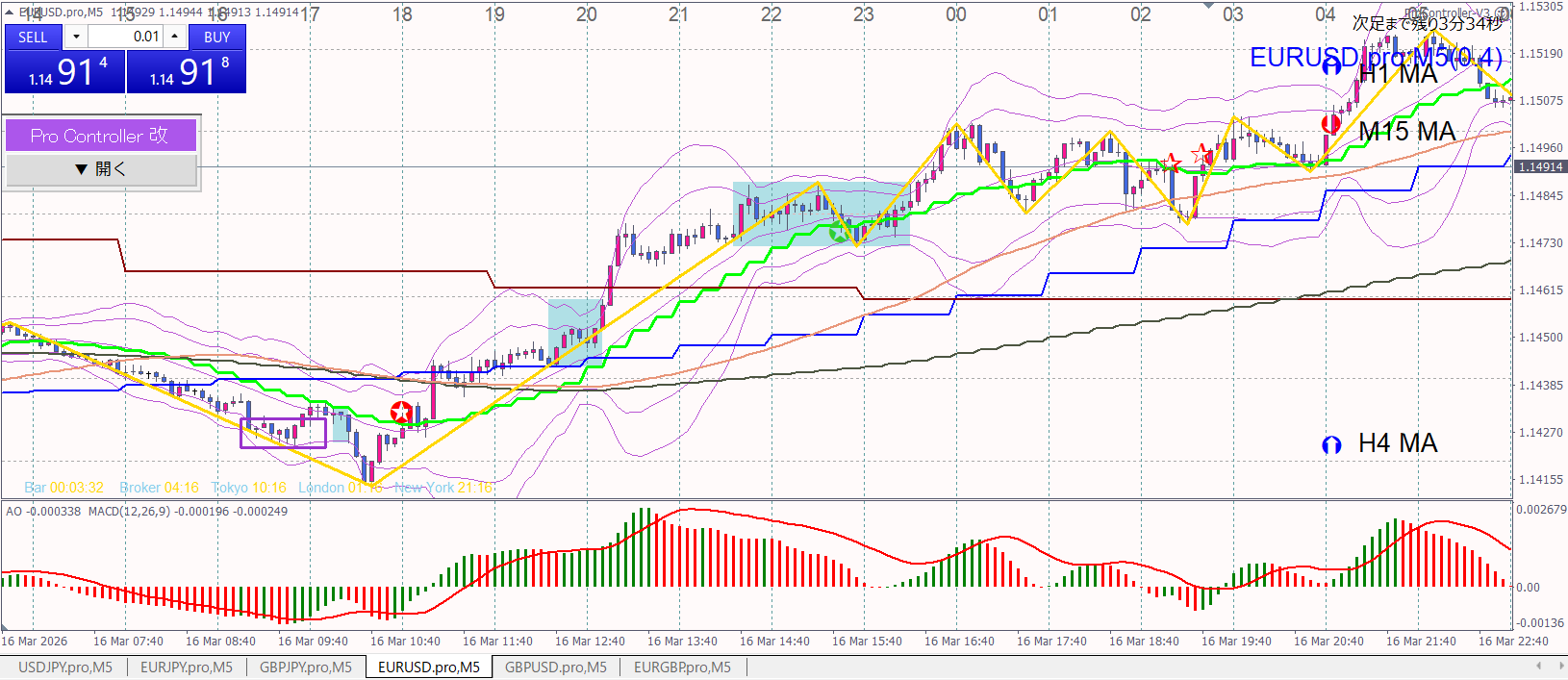
Task: Expand the Pro Controller with 開く button
Action: point(101,169)
